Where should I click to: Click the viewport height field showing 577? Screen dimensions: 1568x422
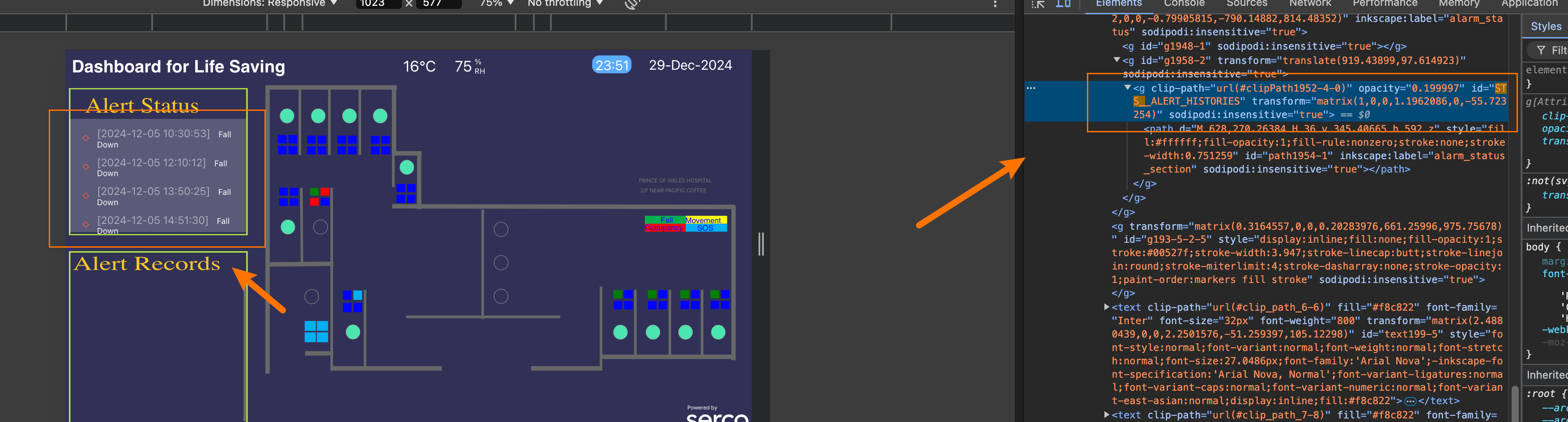point(438,4)
